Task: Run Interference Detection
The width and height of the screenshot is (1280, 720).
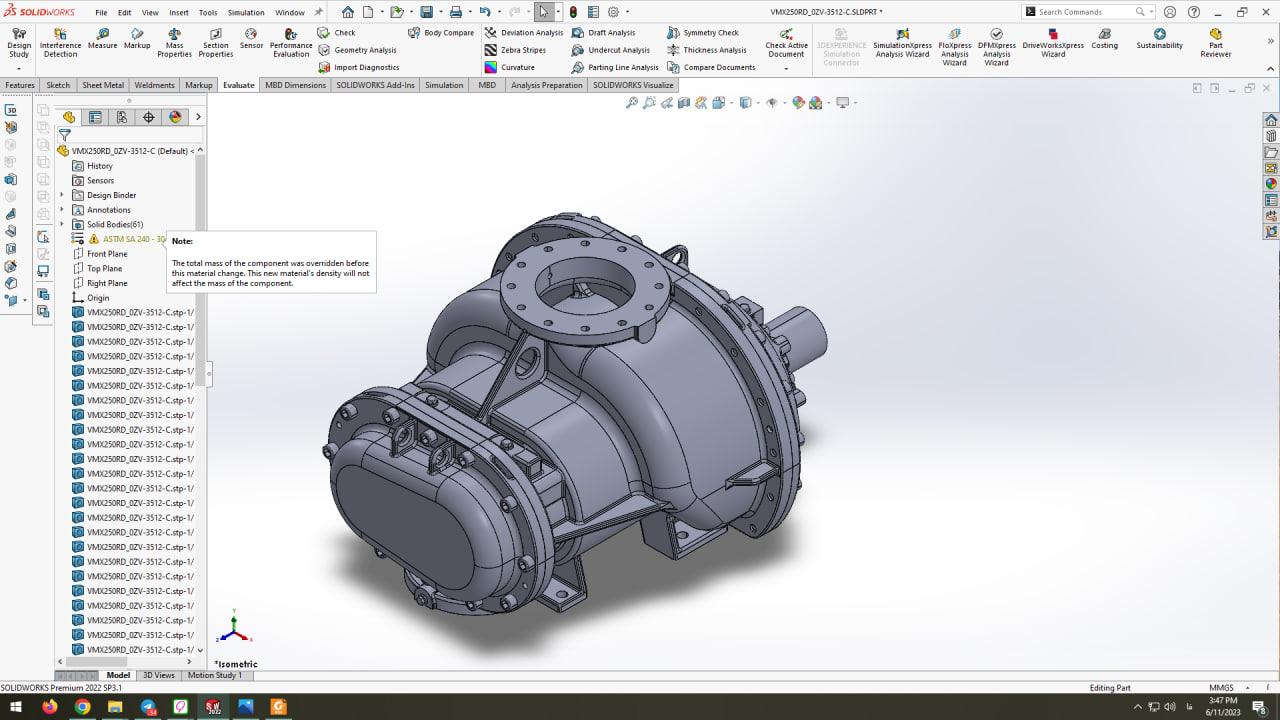Action: coord(60,43)
